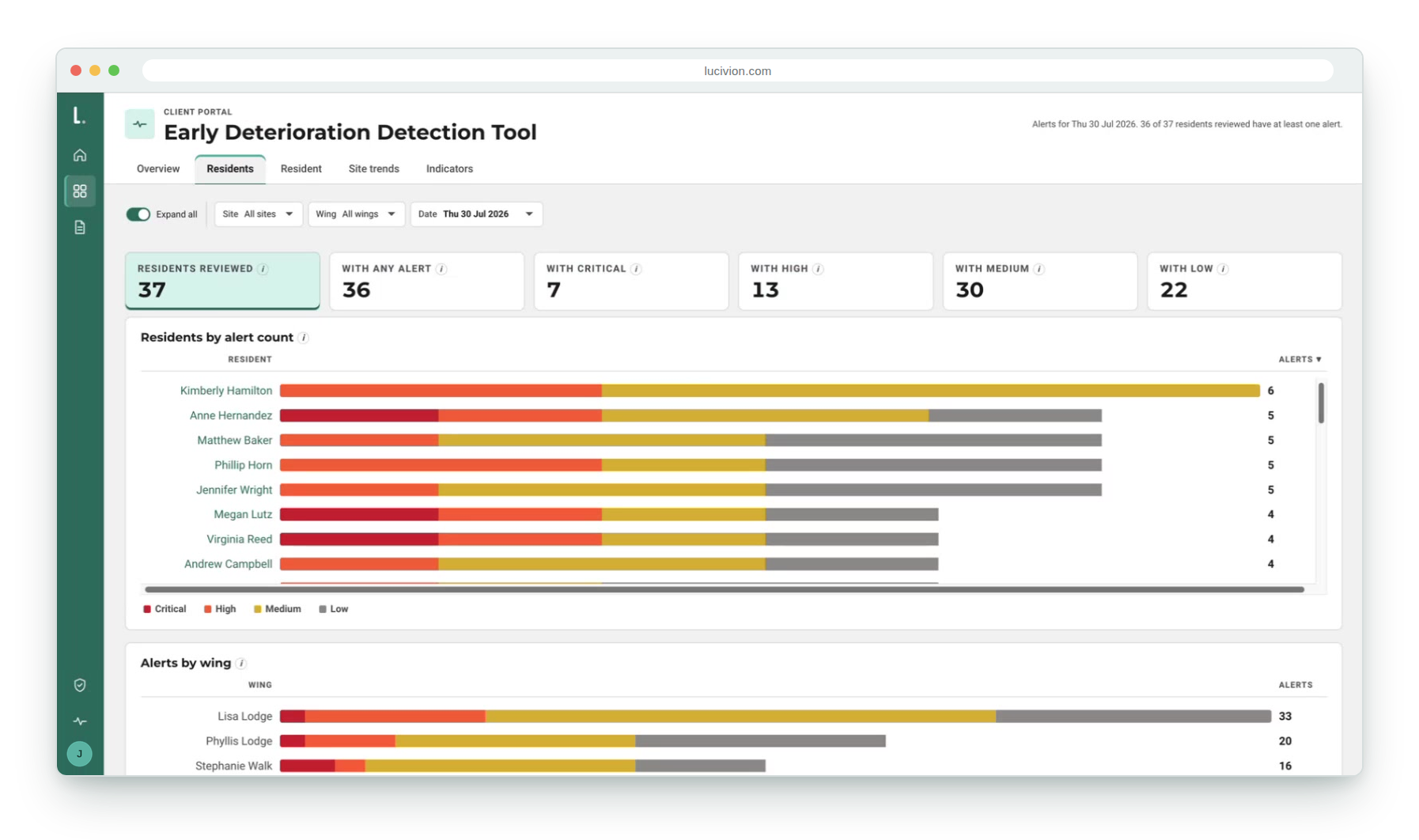Select the Residents Reviewed 37 card
Screen dimensions: 1419x840
point(222,281)
